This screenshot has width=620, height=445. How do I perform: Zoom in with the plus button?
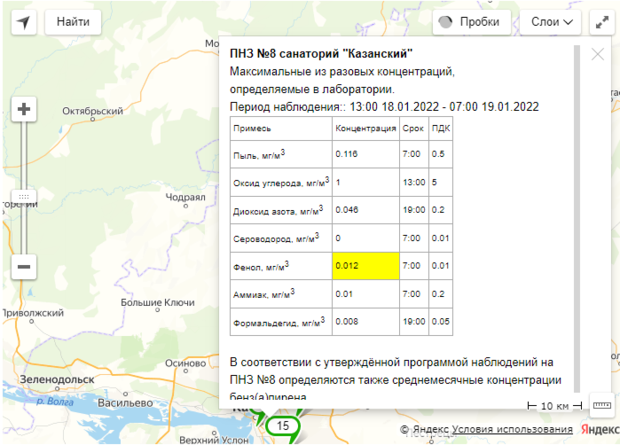[24, 110]
